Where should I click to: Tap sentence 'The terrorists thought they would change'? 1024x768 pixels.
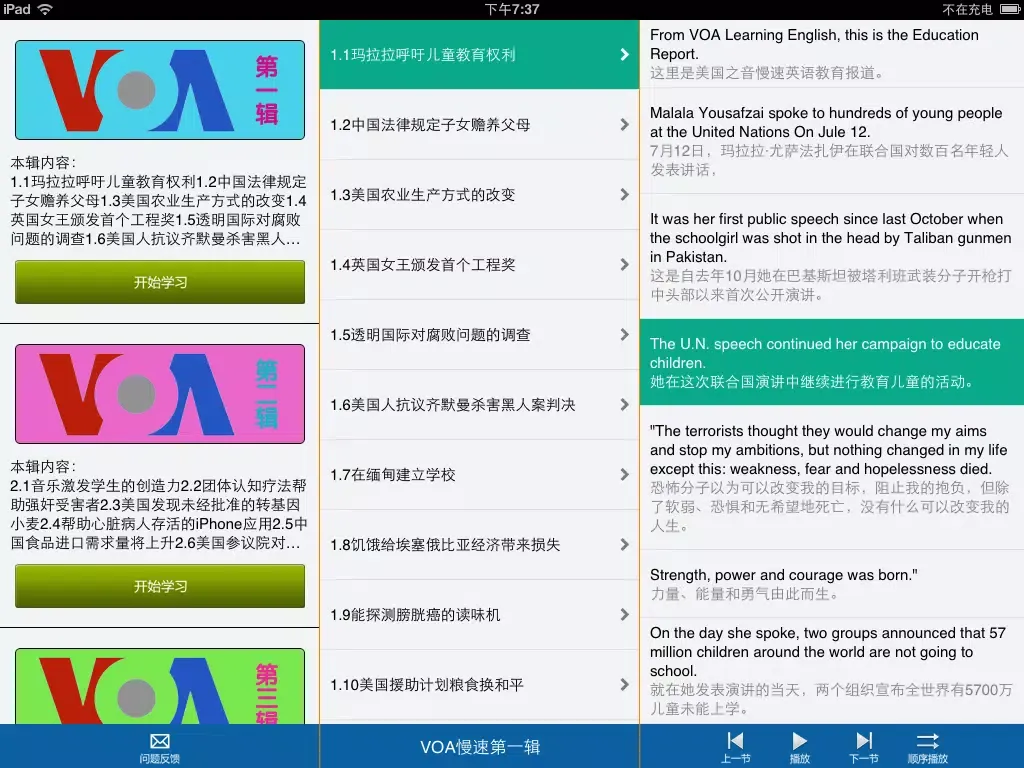coord(831,477)
